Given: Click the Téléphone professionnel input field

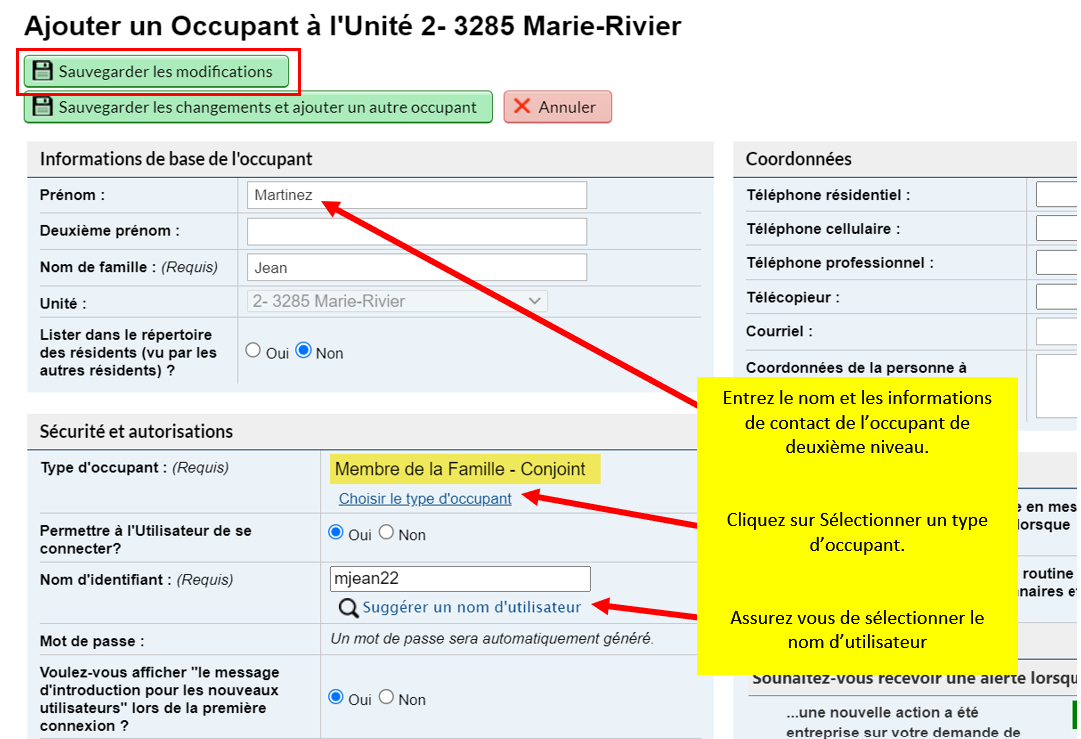Looking at the screenshot, I should pos(1058,263).
